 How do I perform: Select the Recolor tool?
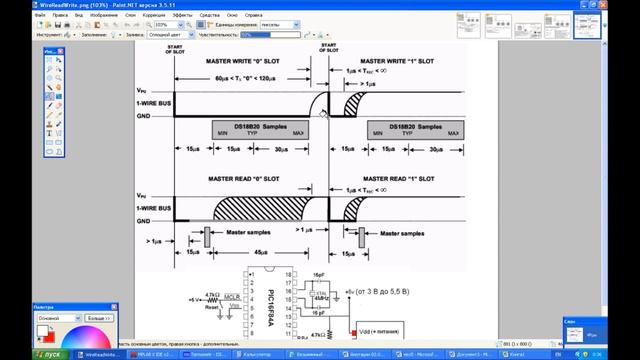click(x=59, y=124)
